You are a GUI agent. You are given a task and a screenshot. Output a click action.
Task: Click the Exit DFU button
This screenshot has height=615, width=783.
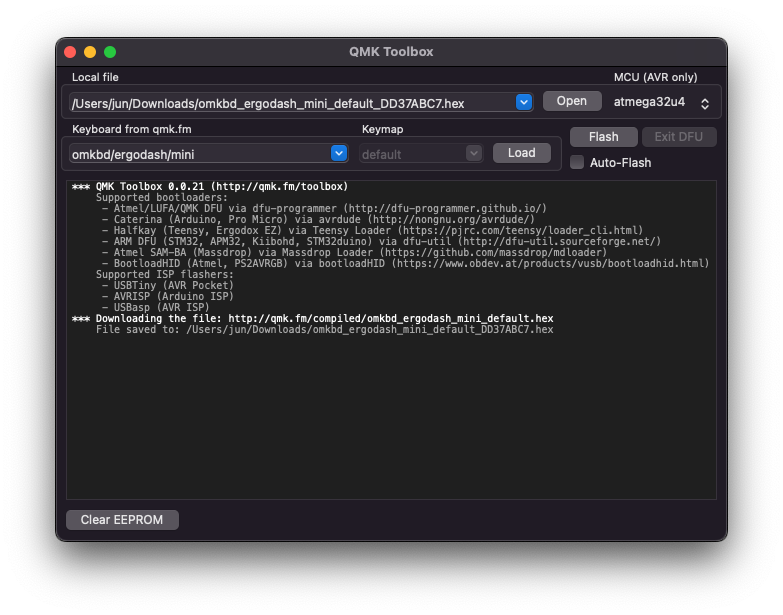(x=679, y=137)
